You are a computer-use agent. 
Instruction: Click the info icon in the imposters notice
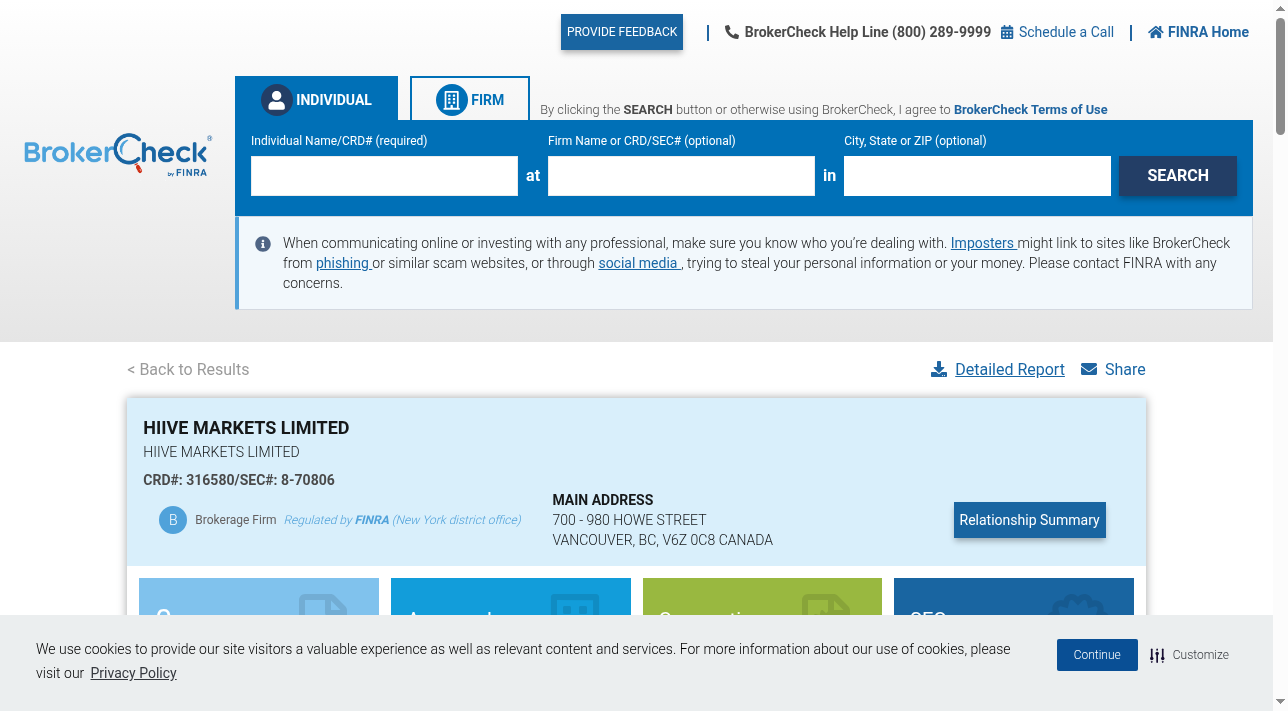point(263,244)
